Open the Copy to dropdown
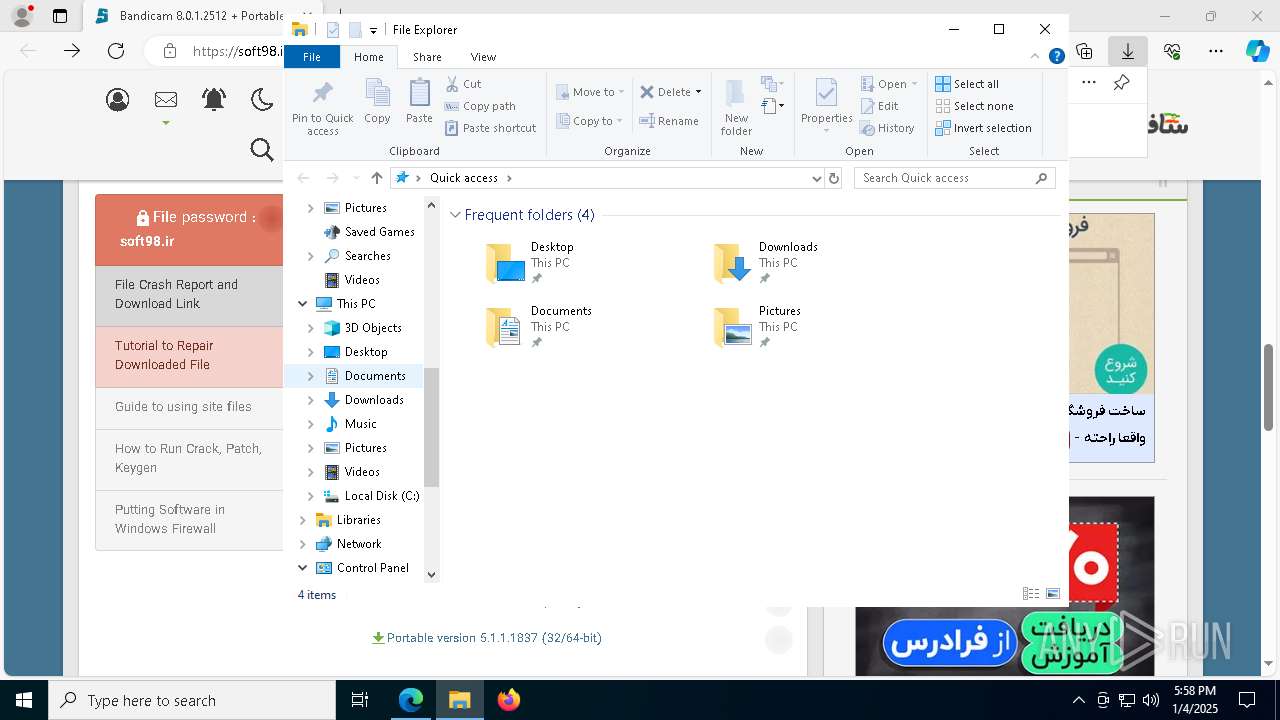The image size is (1280, 720). 590,121
